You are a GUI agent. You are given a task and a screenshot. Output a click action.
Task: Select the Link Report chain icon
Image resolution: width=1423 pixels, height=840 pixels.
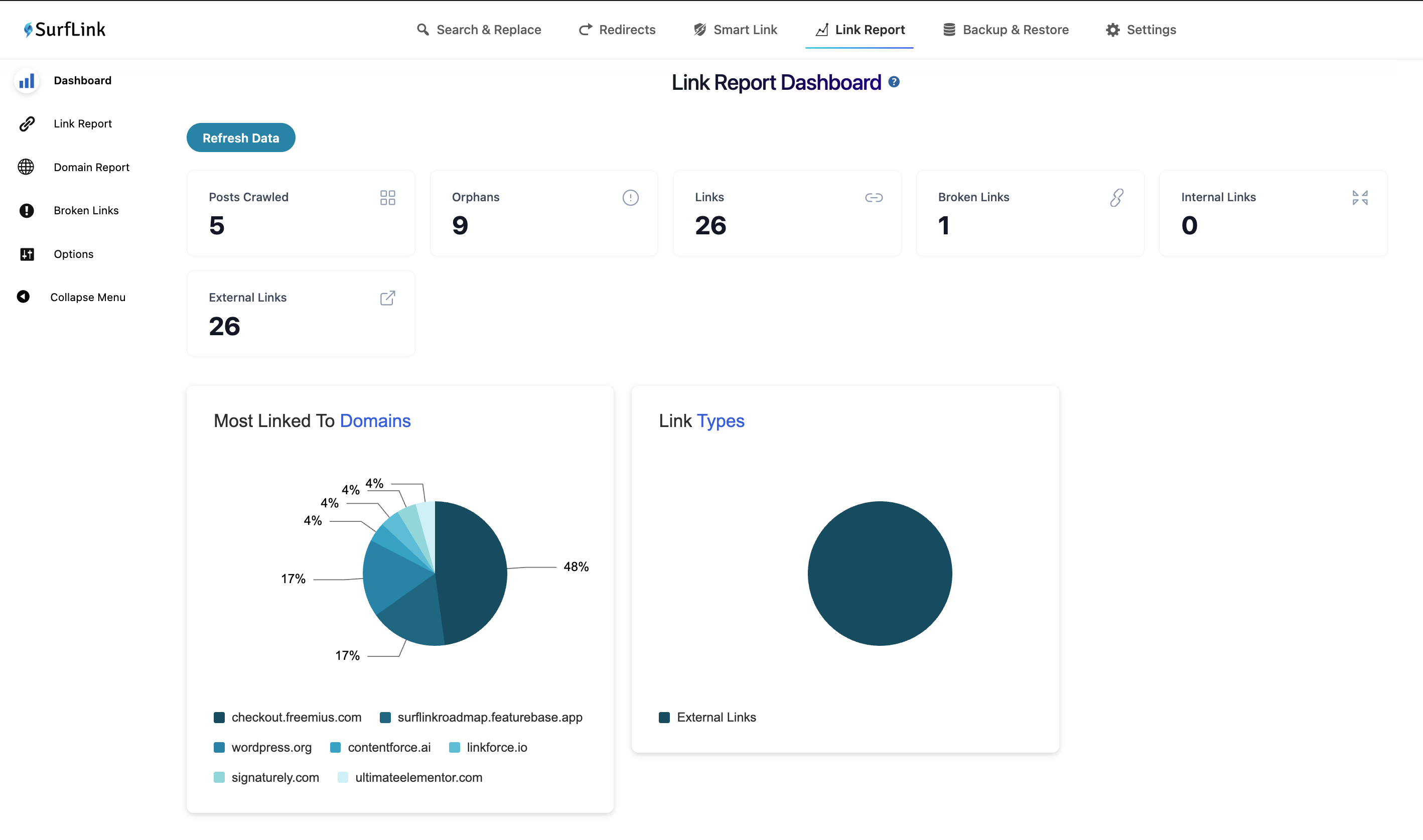click(x=27, y=124)
